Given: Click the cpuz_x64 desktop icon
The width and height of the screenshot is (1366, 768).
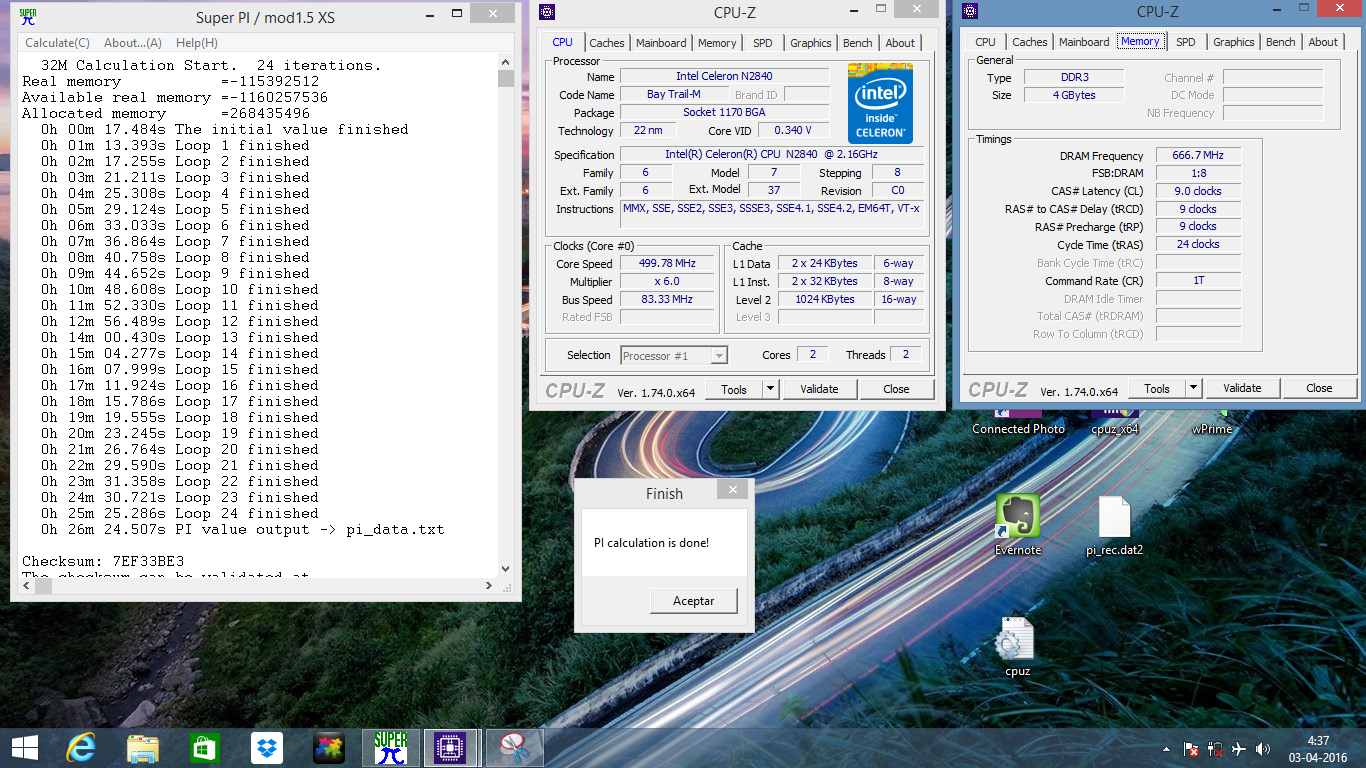Looking at the screenshot, I should (x=1114, y=421).
